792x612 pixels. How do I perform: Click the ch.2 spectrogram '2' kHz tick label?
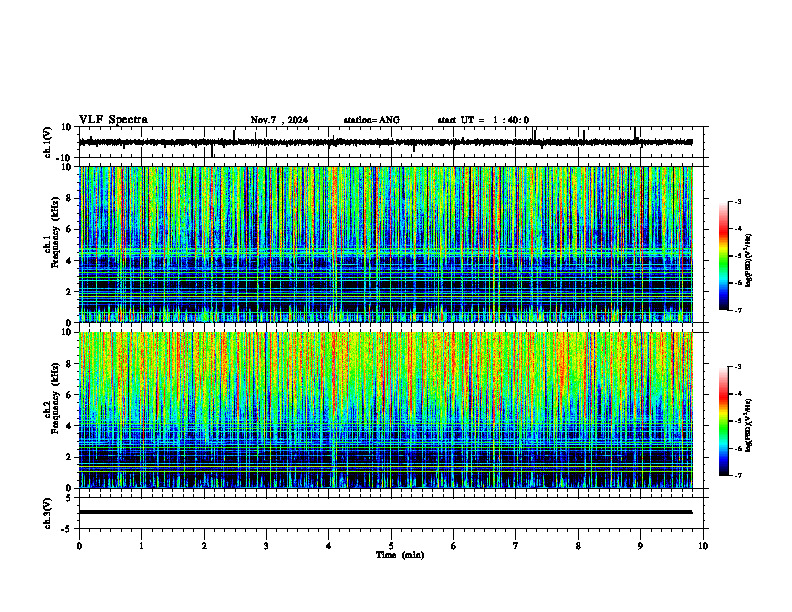pyautogui.click(x=69, y=457)
